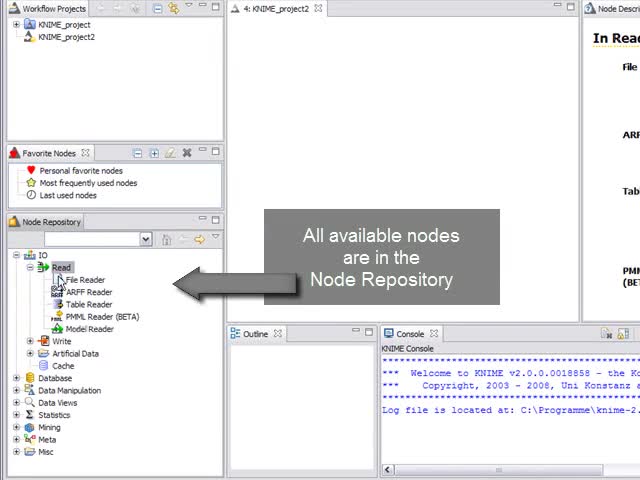Screen dimensions: 640x480
Task: Collapse the IO category
Action: 16,255
